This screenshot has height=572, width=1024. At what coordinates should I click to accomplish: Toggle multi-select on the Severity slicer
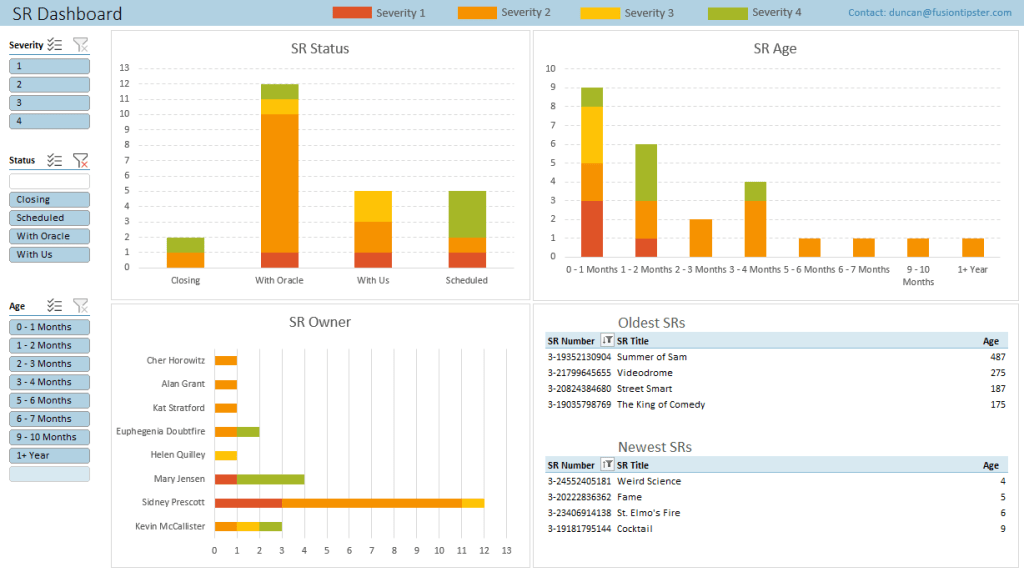(56, 45)
